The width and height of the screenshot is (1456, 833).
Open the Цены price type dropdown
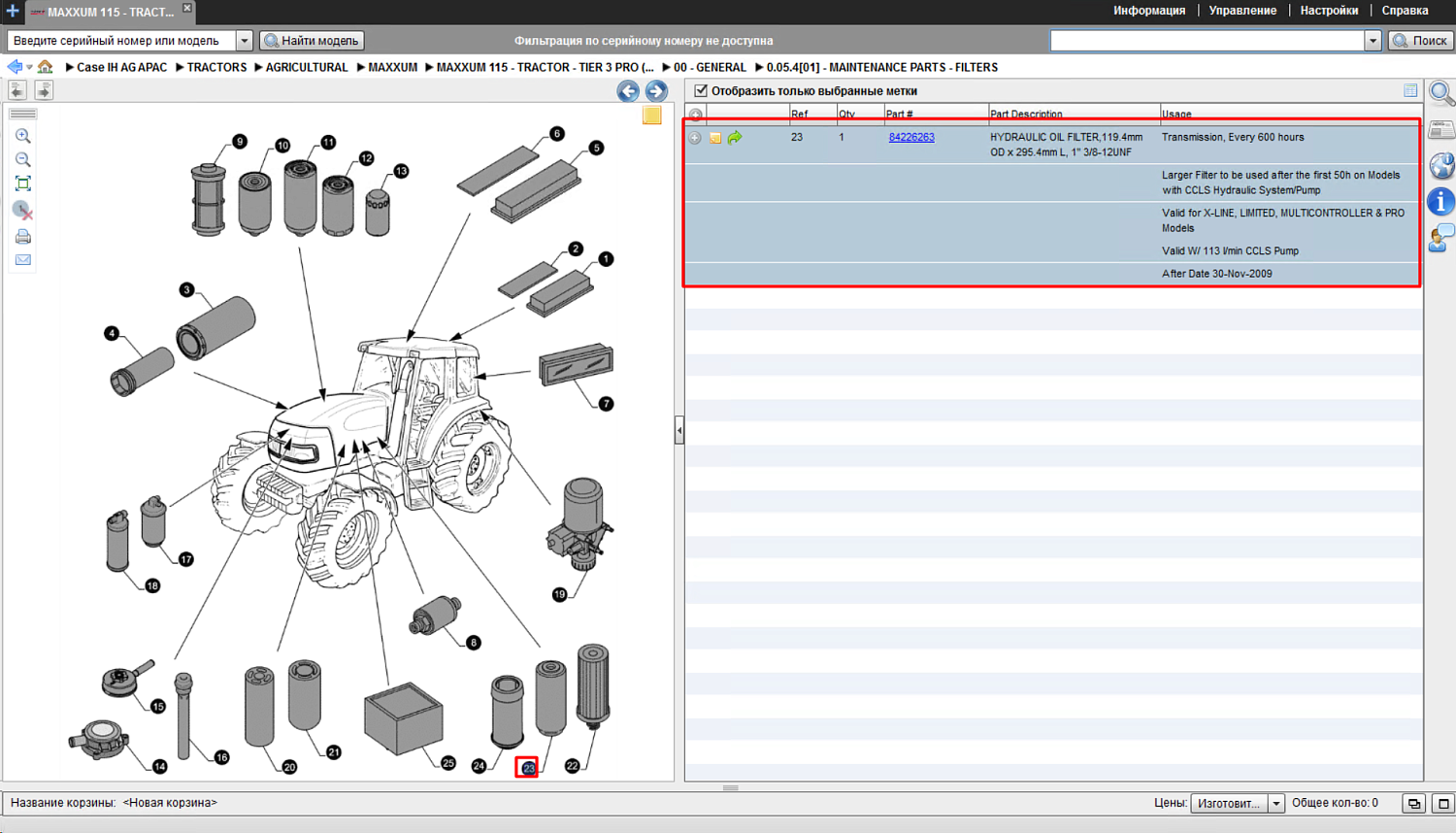coord(1238,803)
